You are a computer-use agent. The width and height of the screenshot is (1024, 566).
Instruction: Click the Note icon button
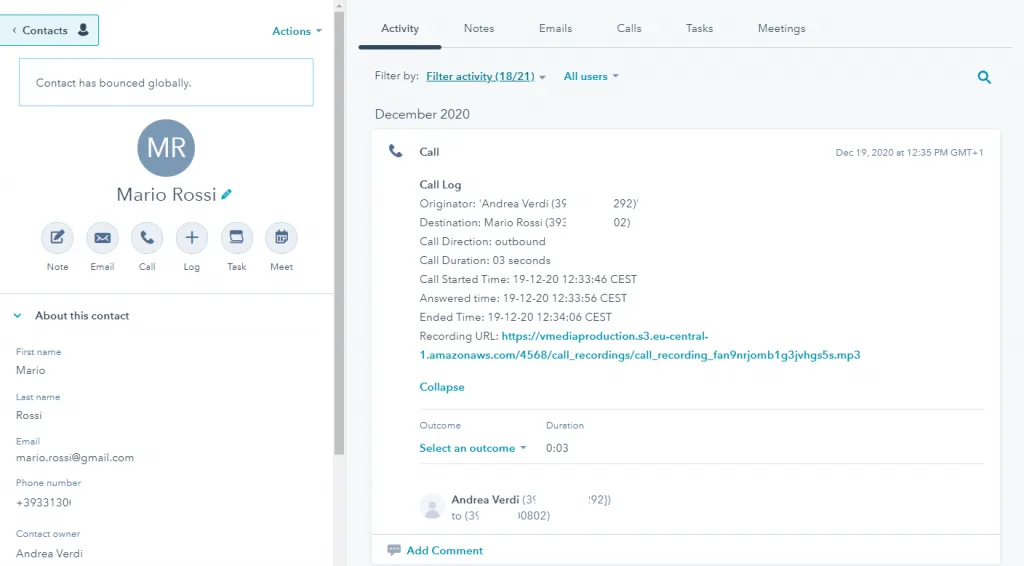tap(57, 238)
